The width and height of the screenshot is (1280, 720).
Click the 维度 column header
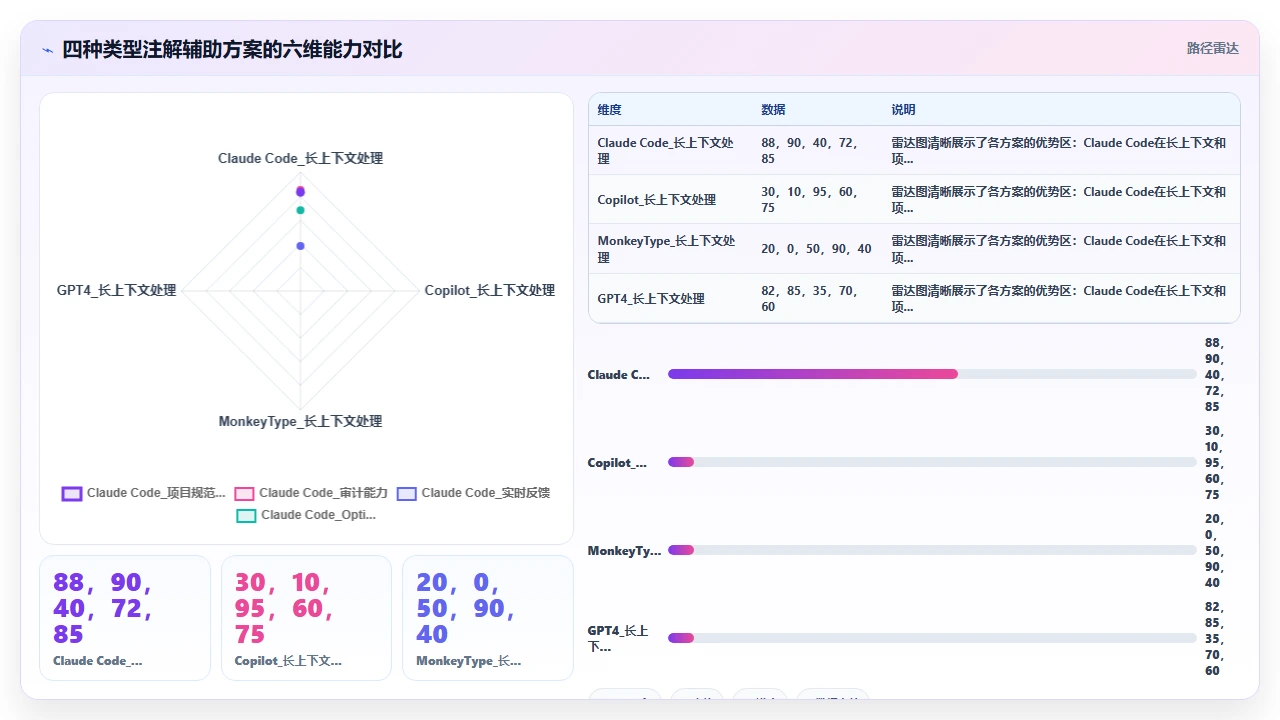point(609,110)
